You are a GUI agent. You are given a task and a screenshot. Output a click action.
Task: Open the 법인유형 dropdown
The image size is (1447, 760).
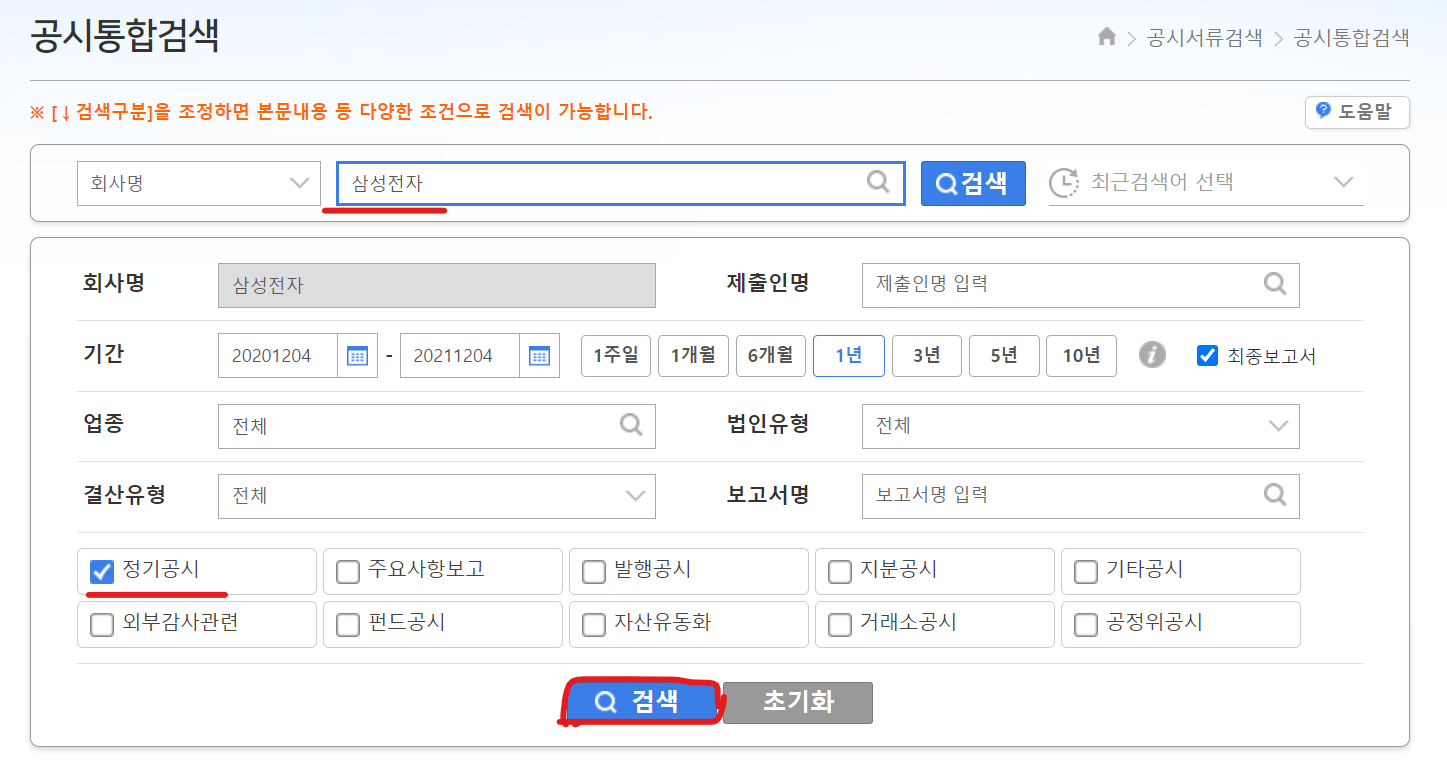1080,426
